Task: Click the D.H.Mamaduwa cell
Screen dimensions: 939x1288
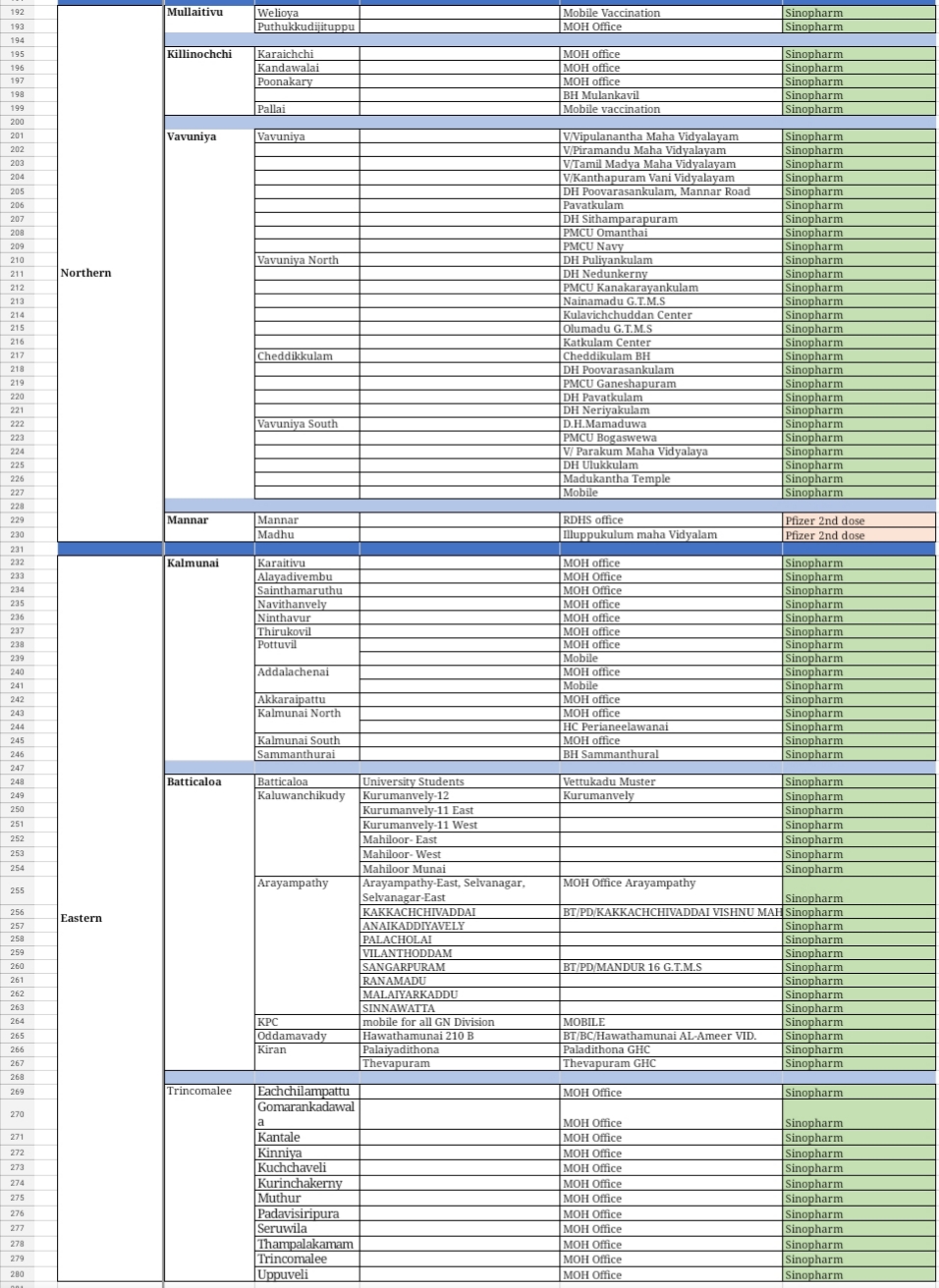Action: [x=671, y=424]
